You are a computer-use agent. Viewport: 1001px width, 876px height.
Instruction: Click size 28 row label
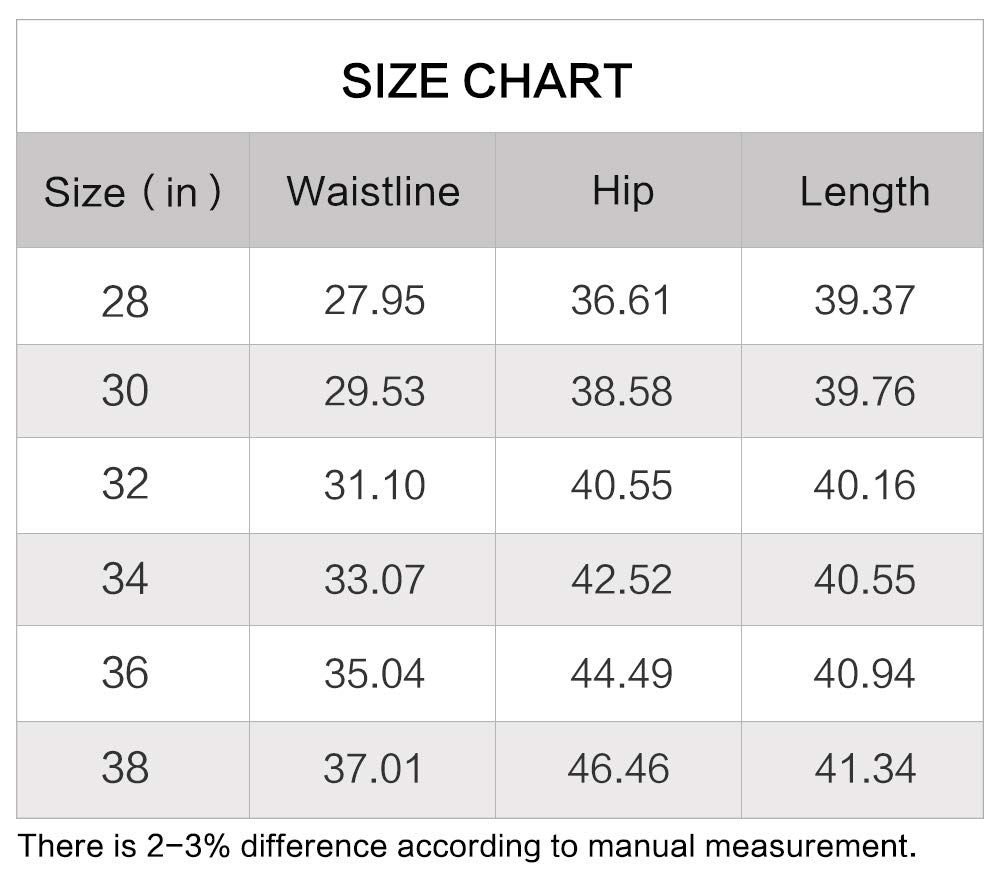pos(125,301)
